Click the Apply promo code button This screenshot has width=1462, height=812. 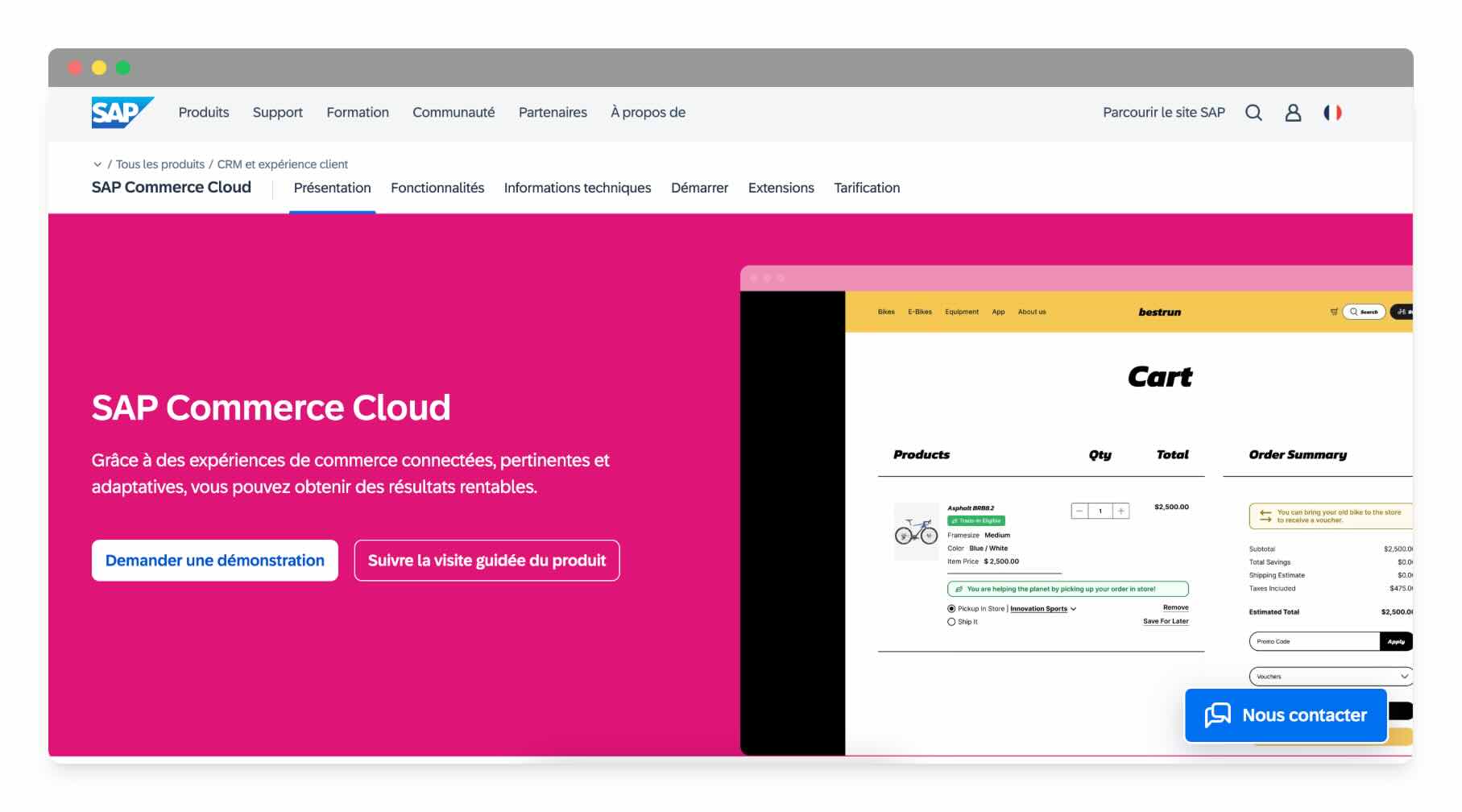(1396, 642)
